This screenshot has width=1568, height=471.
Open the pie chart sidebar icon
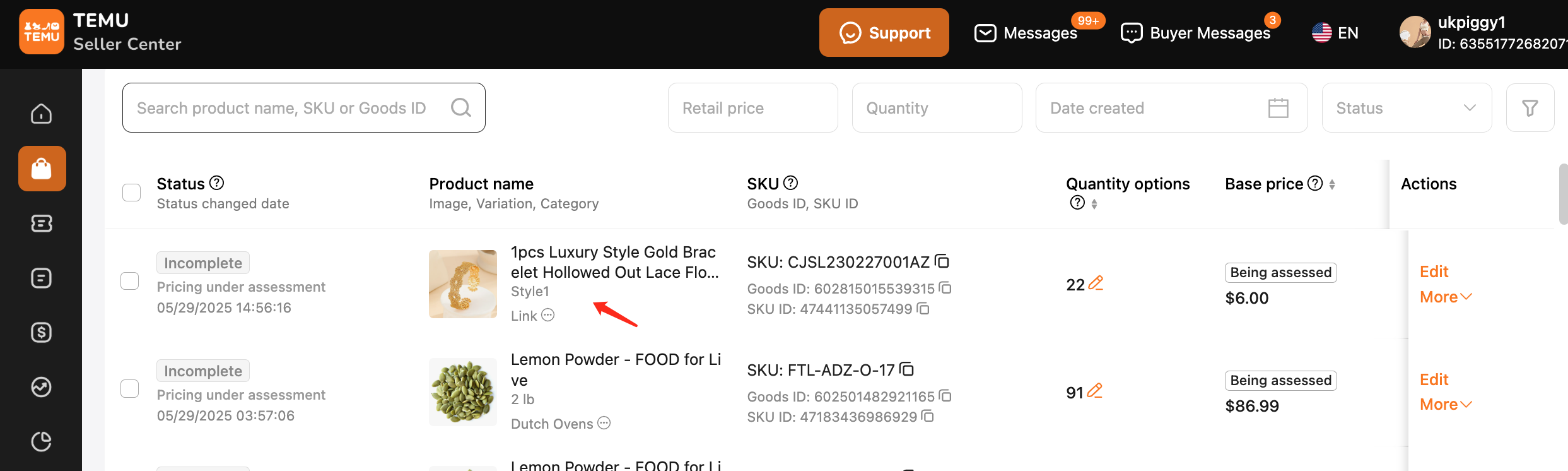[41, 441]
